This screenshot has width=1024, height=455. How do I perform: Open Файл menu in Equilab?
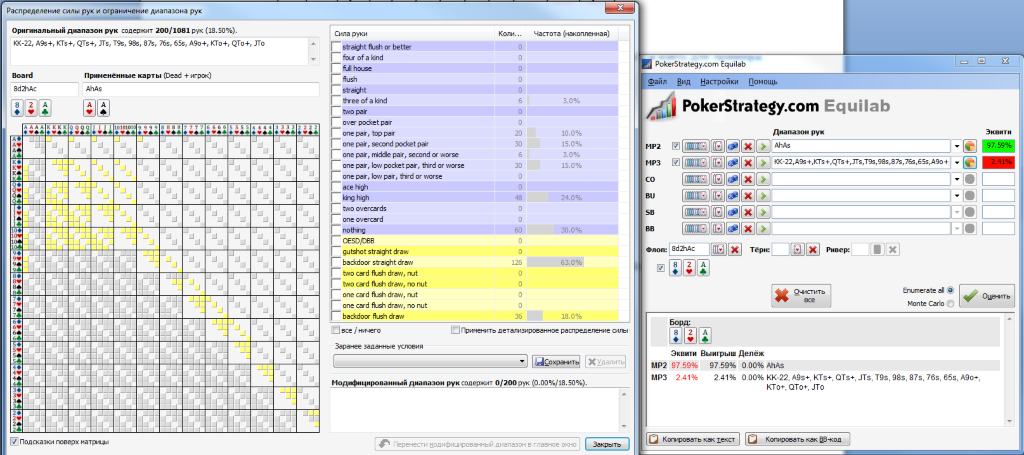pos(658,82)
